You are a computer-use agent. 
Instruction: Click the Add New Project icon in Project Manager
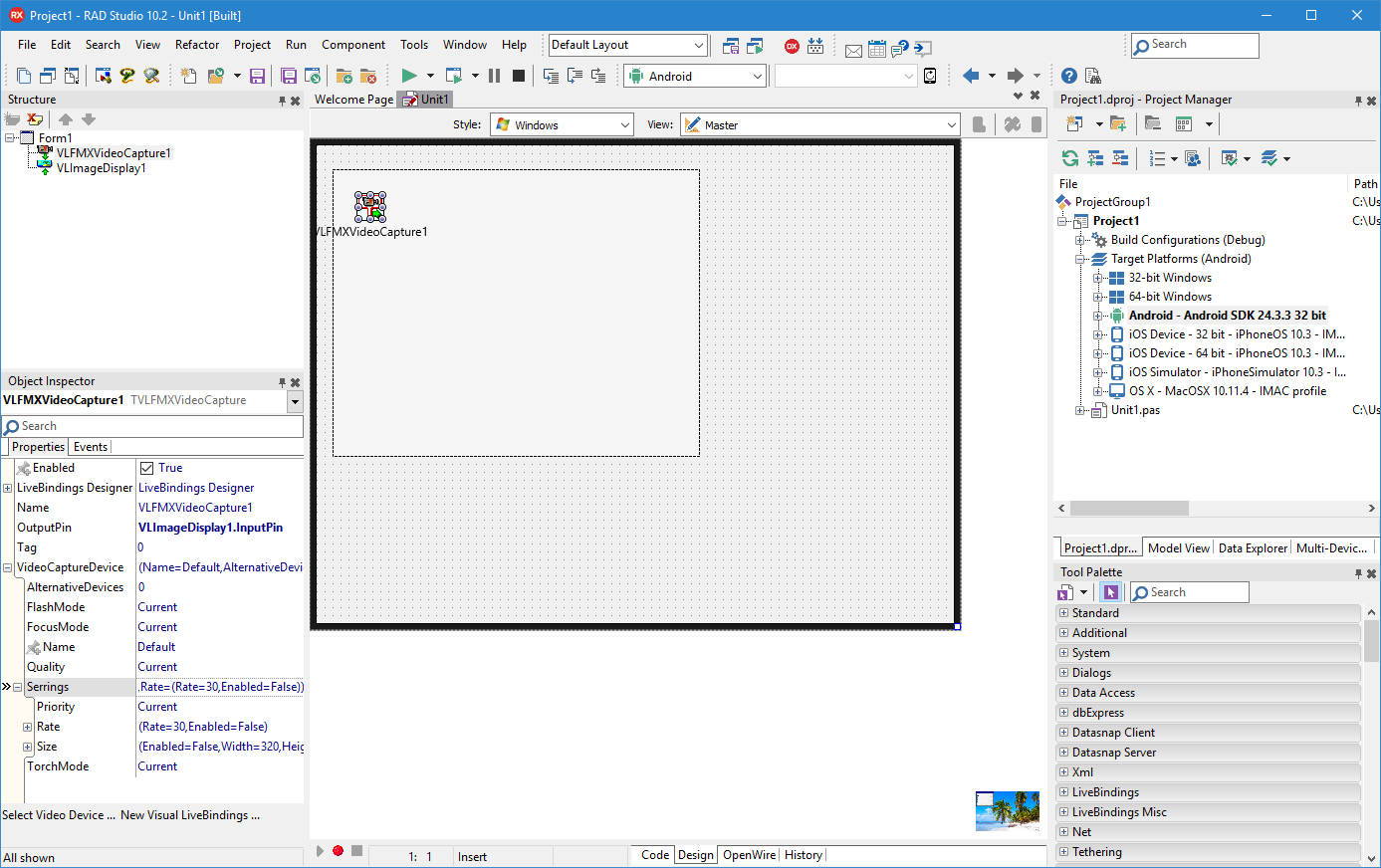click(x=1119, y=123)
